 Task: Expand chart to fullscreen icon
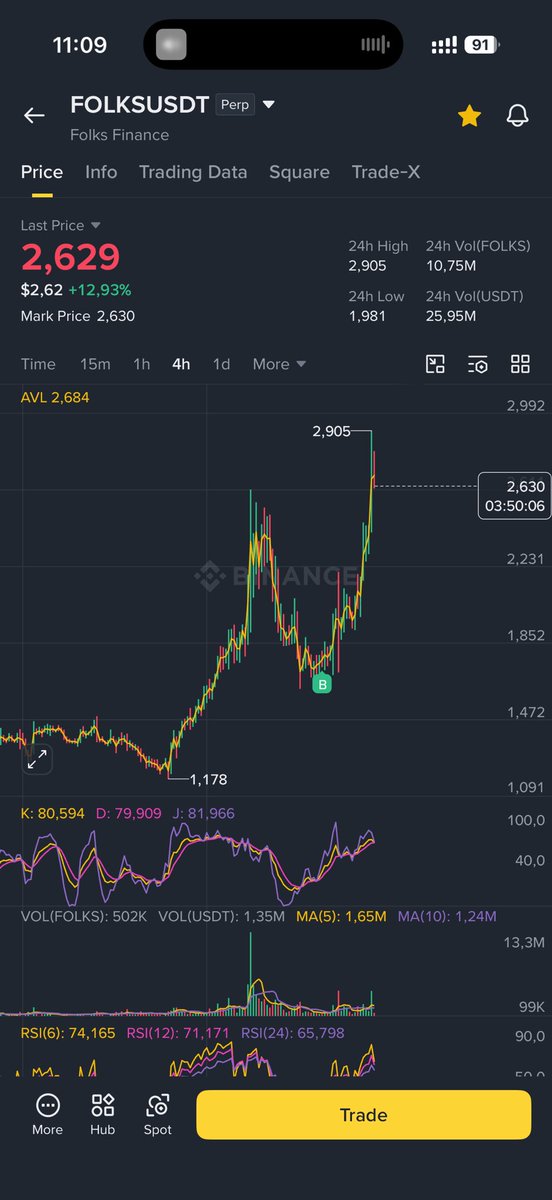coord(37,761)
